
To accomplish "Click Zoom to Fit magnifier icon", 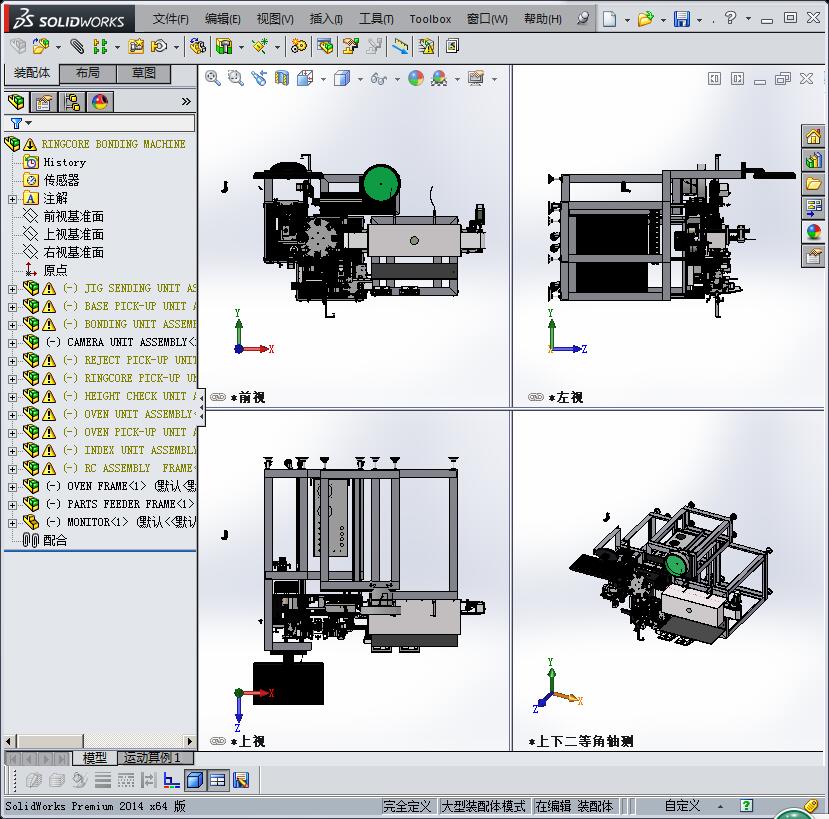I will 213,78.
